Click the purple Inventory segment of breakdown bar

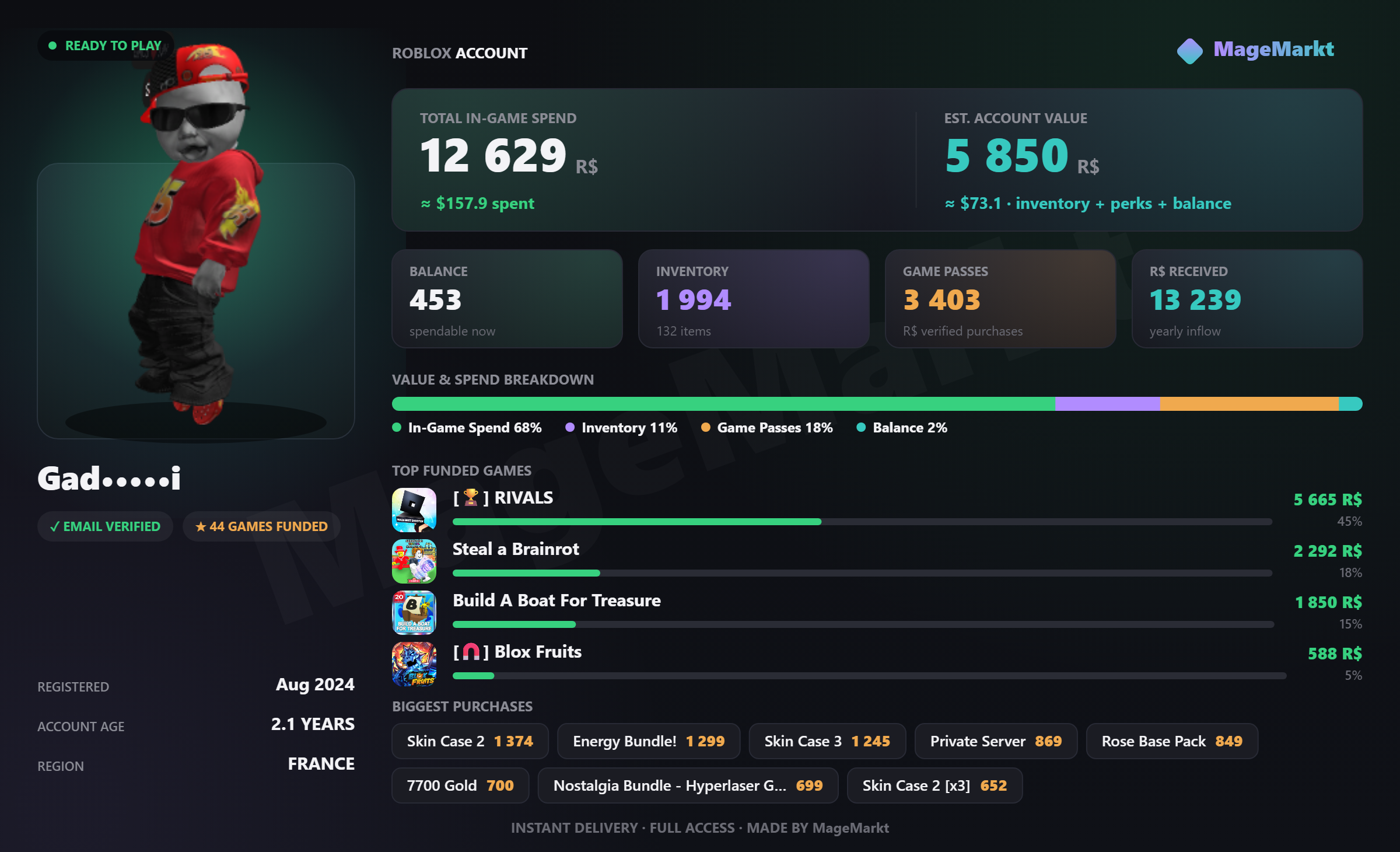pyautogui.click(x=1108, y=404)
